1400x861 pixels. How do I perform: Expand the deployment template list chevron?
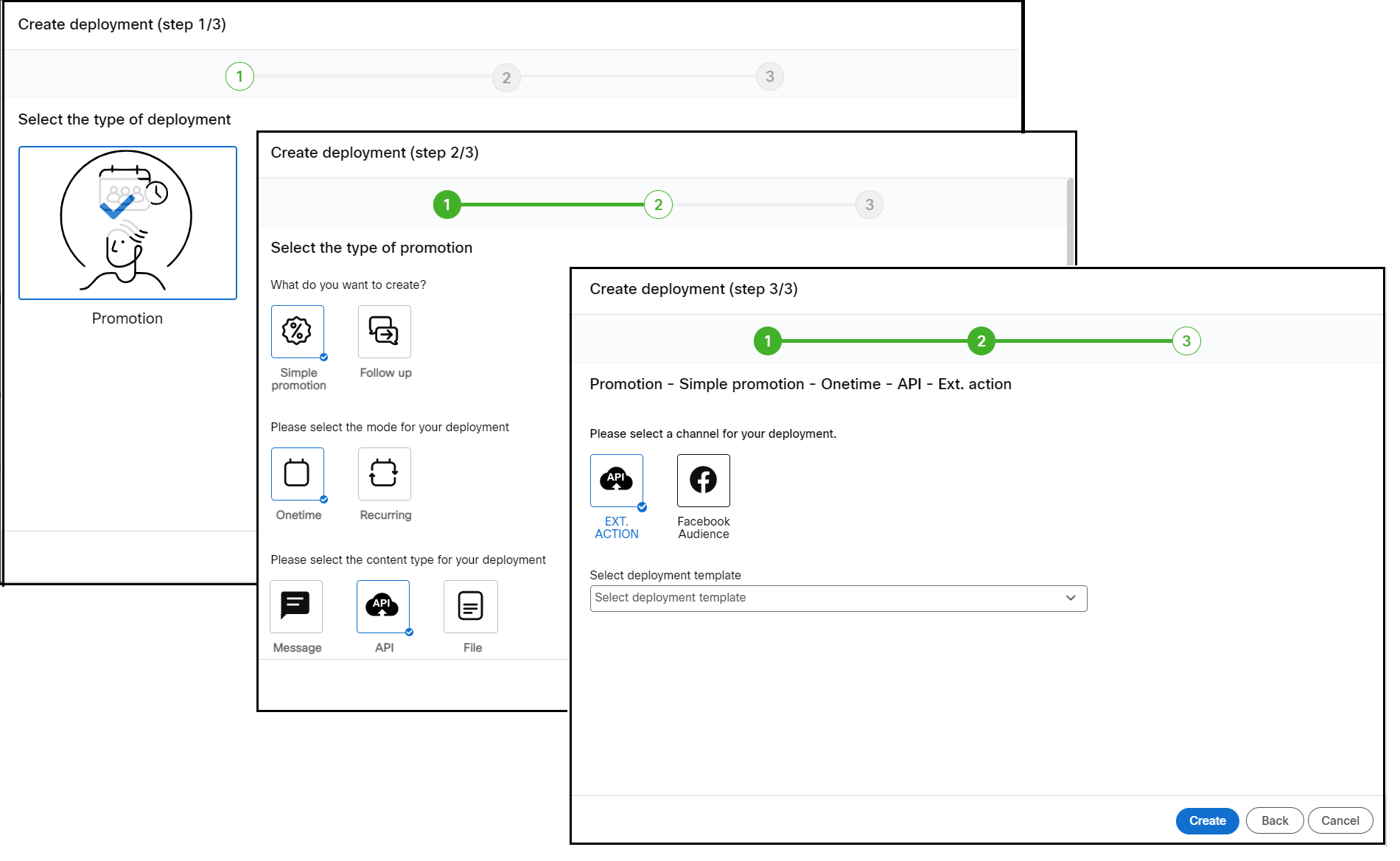pos(1071,598)
